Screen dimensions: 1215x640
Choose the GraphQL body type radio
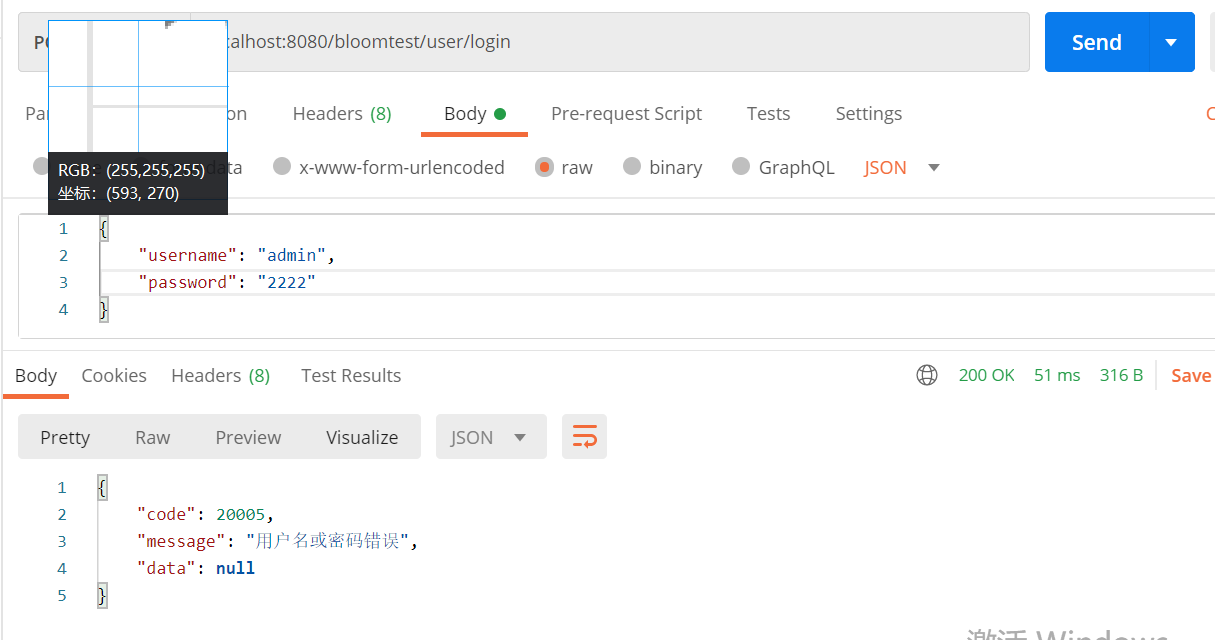tap(741, 167)
